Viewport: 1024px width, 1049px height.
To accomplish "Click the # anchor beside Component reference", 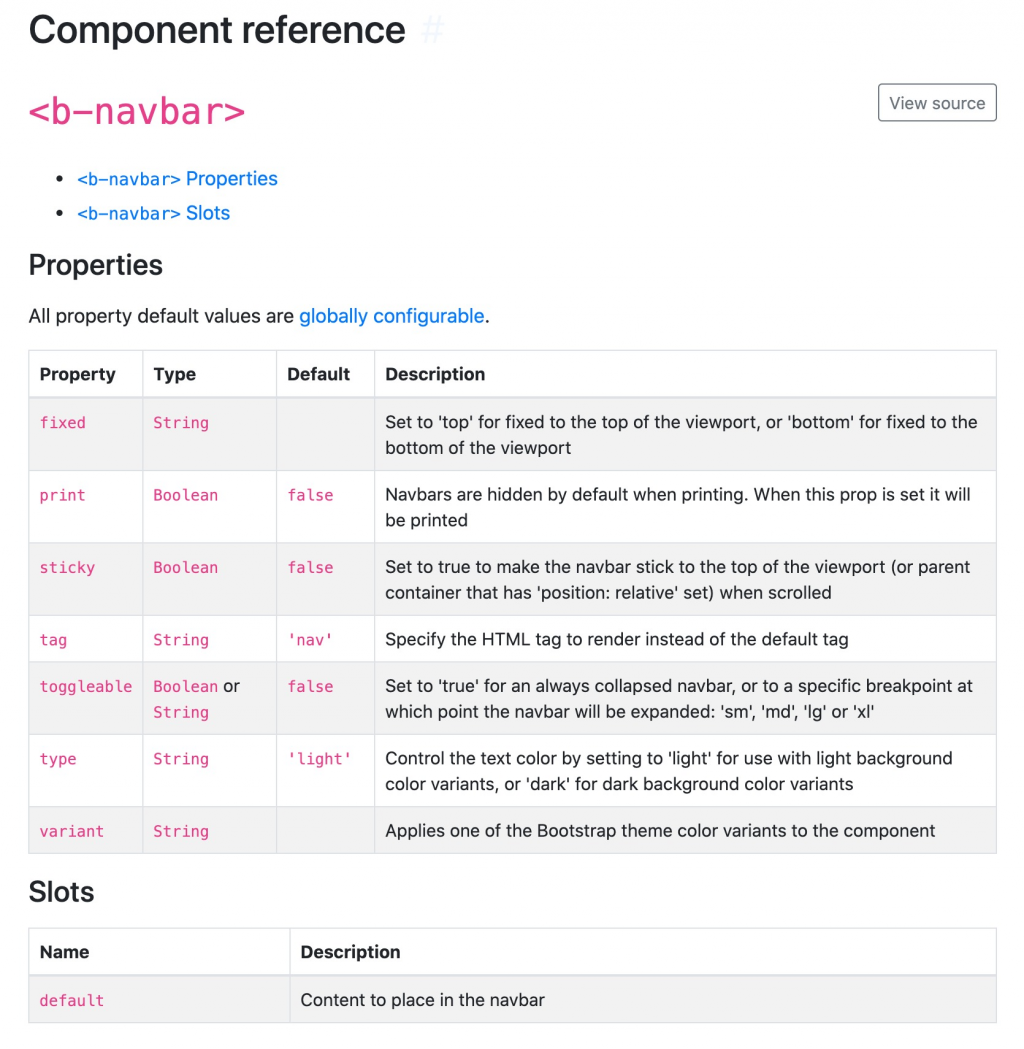I will [x=432, y=31].
